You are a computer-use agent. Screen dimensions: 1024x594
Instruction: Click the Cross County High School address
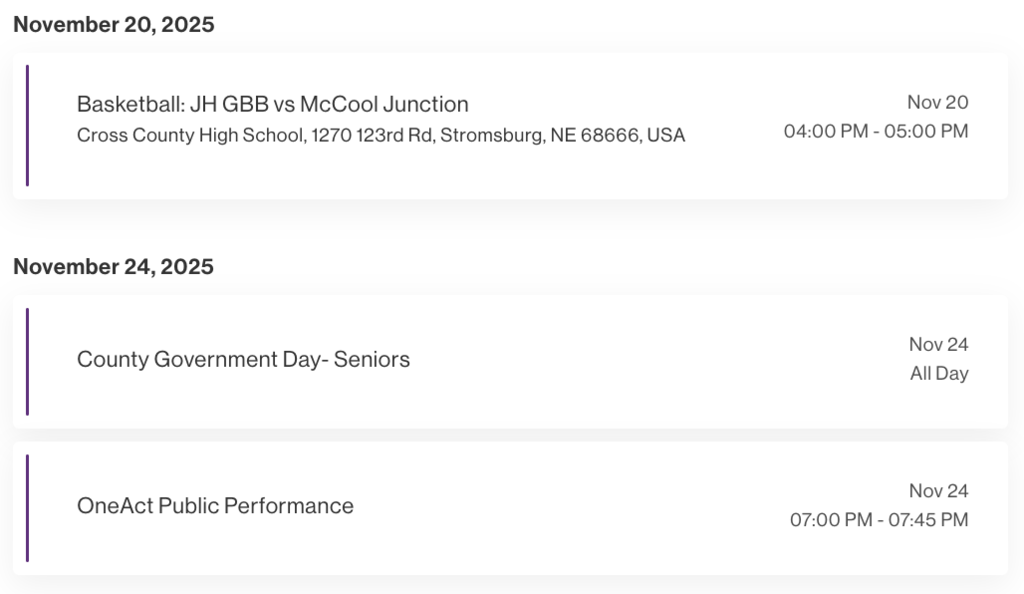(380, 135)
